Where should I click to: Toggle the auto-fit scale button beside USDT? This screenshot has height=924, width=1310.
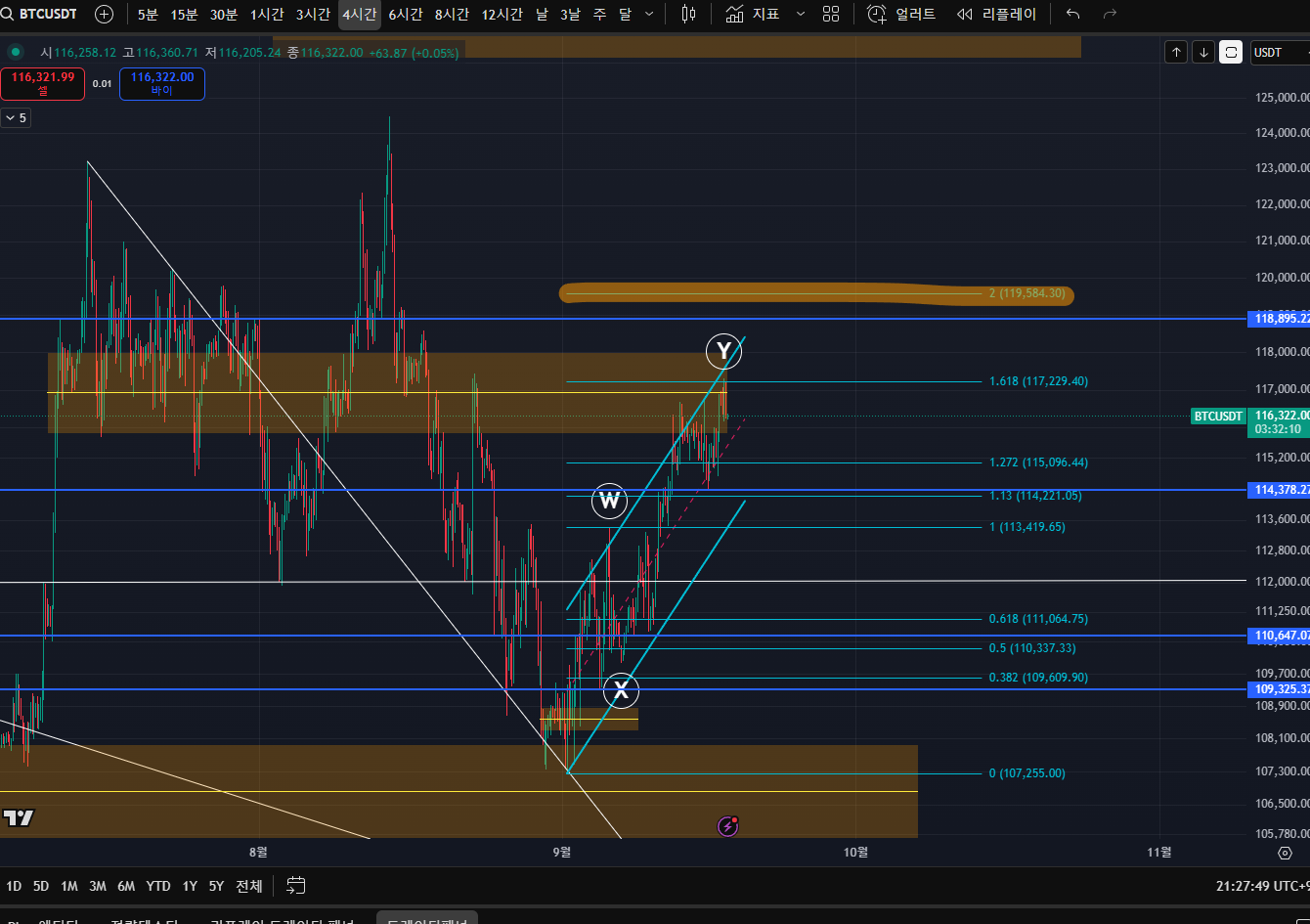(1231, 53)
